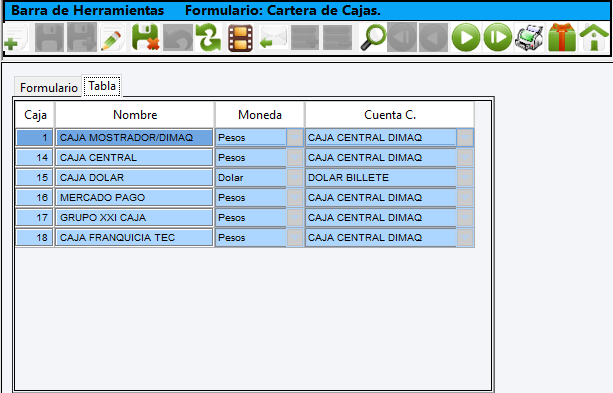Screen dimensions: 613x393
Task: Click the green gift box icon
Action: [x=562, y=38]
